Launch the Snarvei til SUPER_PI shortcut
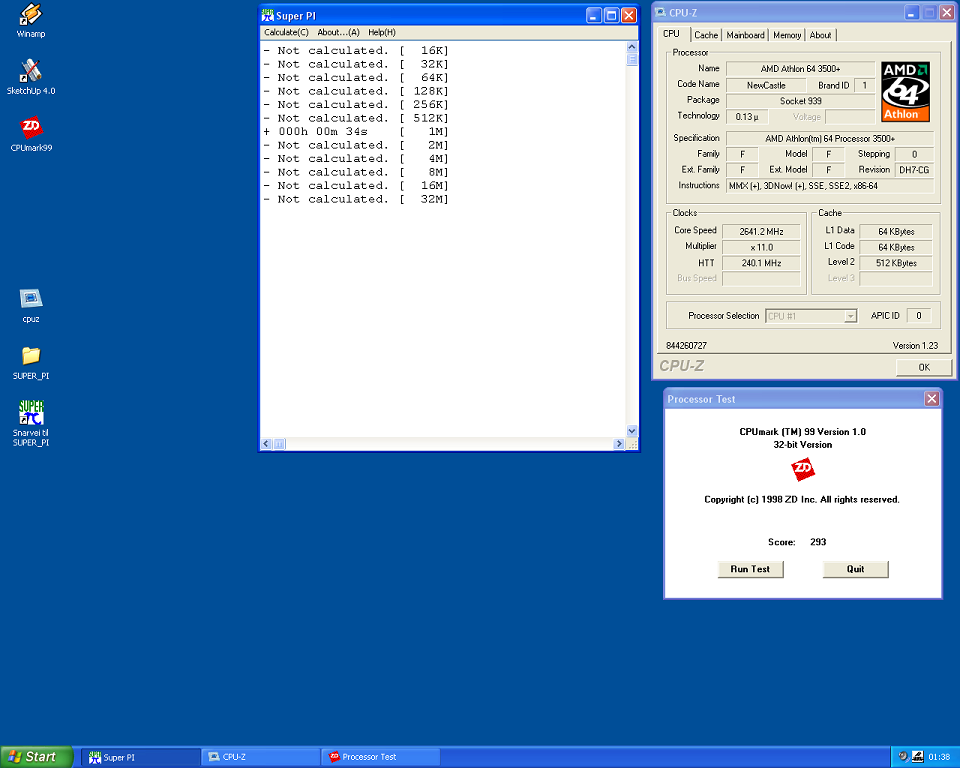This screenshot has width=960, height=768. pyautogui.click(x=31, y=423)
